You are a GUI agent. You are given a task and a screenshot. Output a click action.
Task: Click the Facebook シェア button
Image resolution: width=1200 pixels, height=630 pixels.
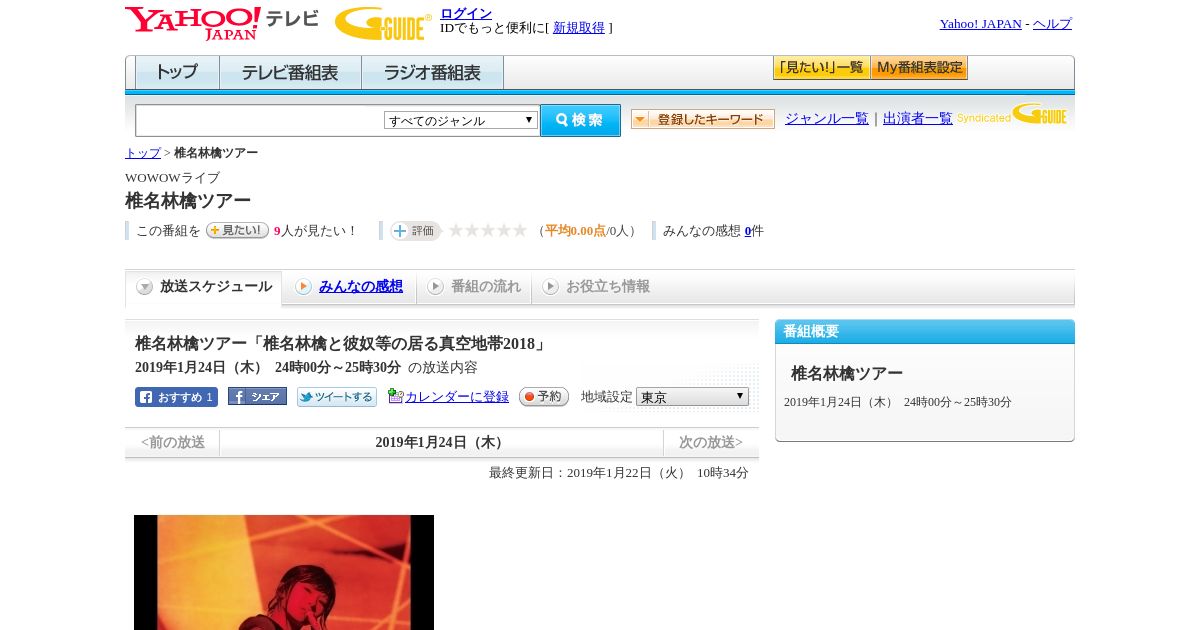click(257, 397)
